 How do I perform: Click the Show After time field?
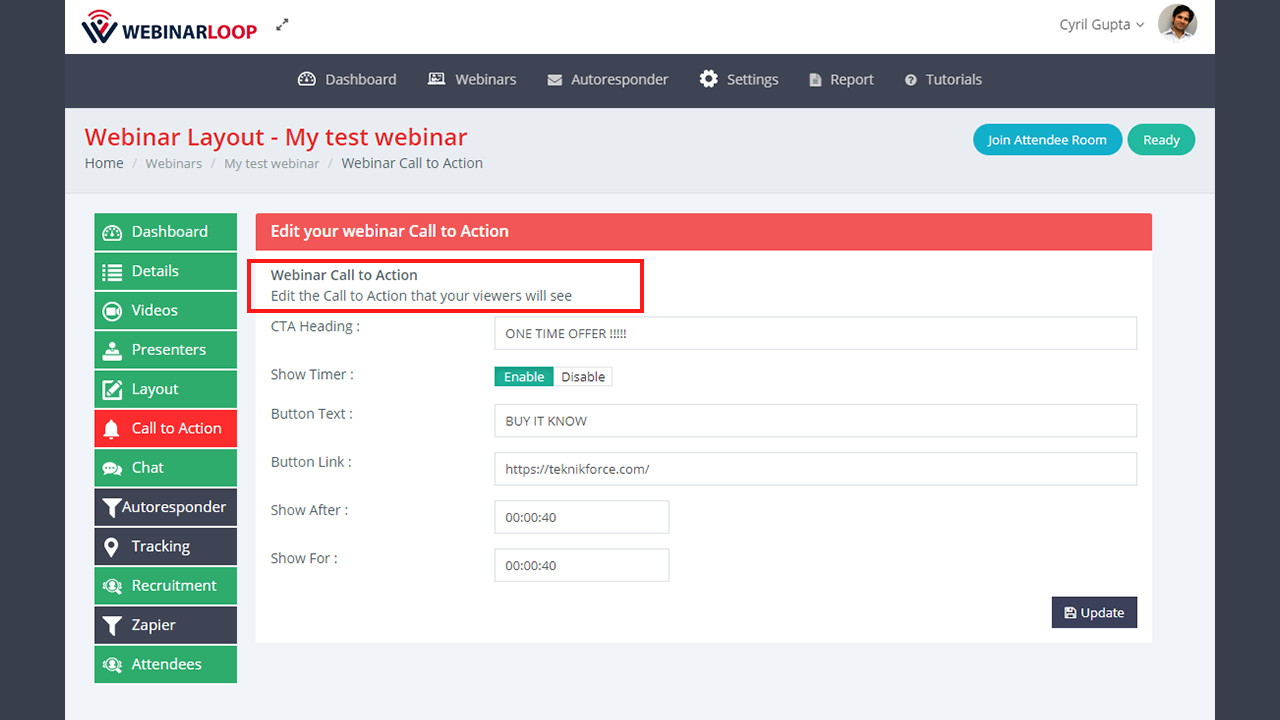point(581,517)
